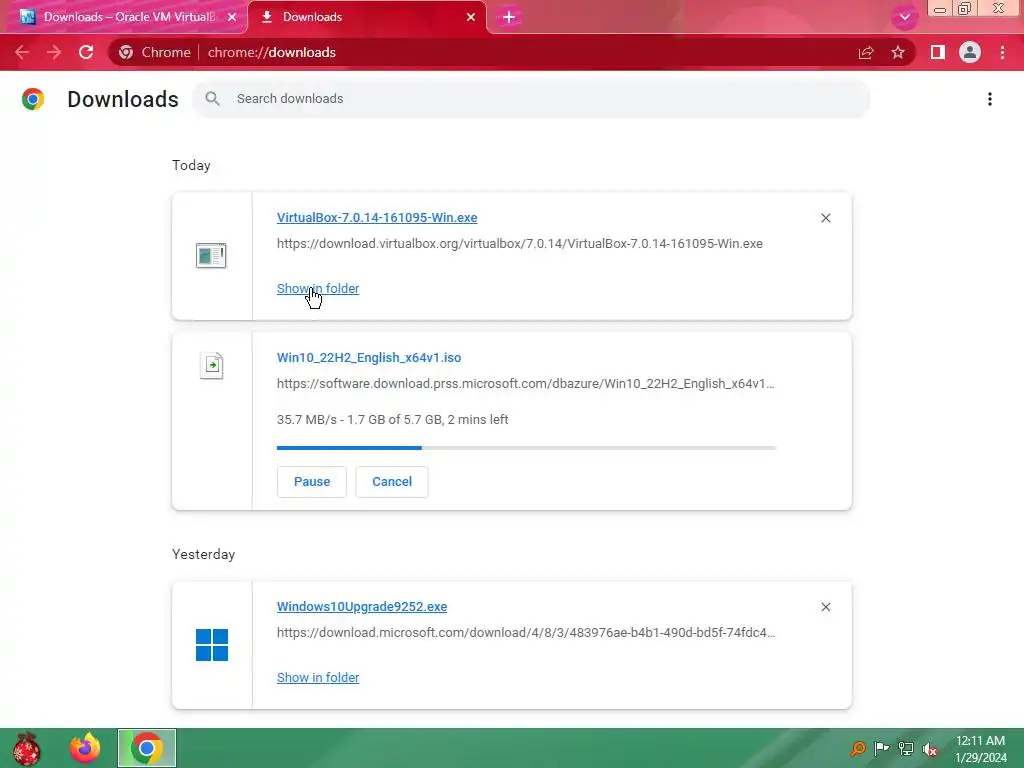Open the Action Center flag tray icon
1024x768 pixels.
tap(882, 748)
